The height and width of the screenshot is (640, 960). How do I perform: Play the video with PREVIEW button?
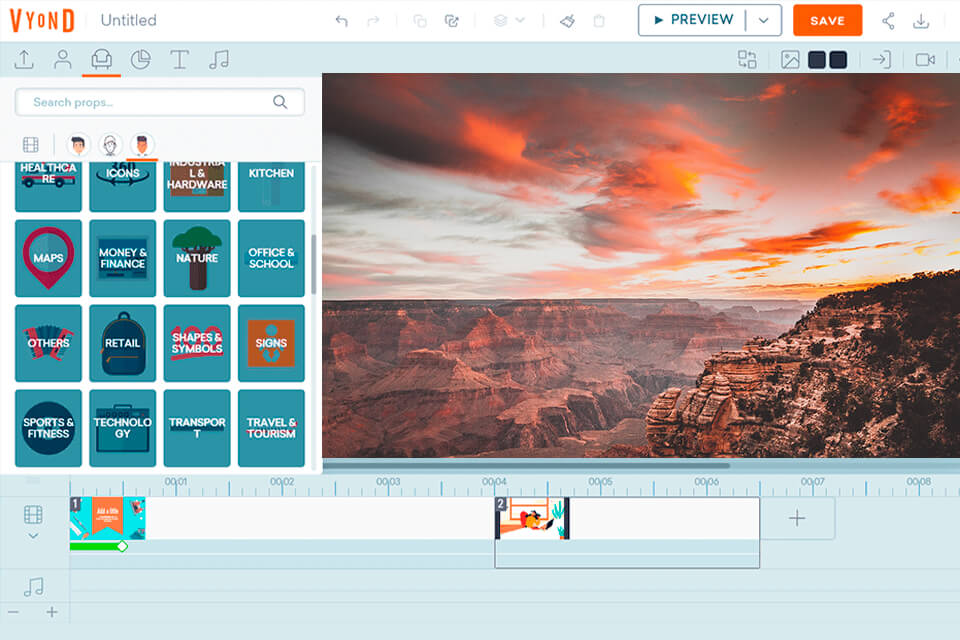(x=692, y=20)
